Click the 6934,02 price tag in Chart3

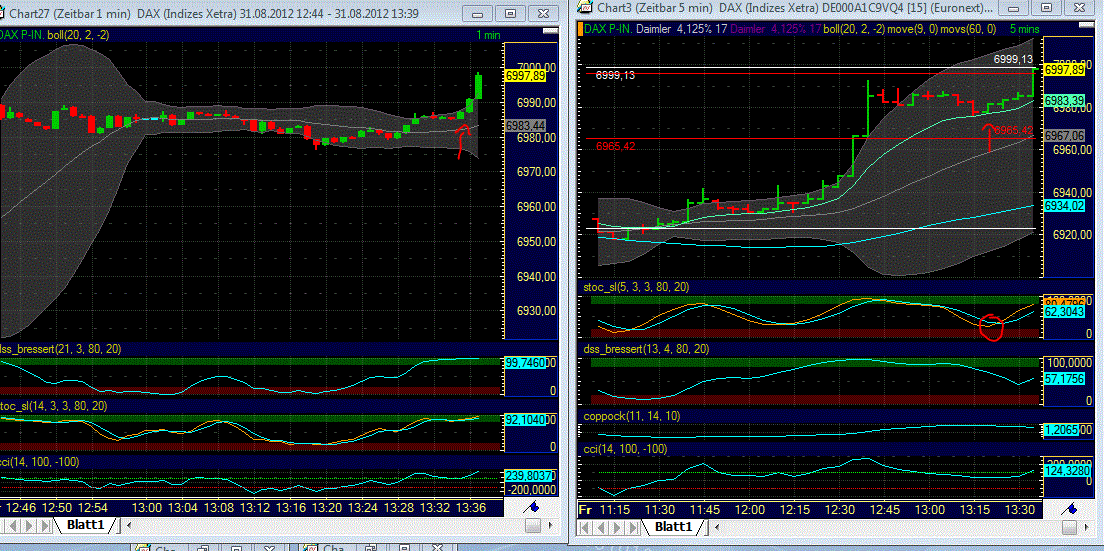pyautogui.click(x=1063, y=205)
